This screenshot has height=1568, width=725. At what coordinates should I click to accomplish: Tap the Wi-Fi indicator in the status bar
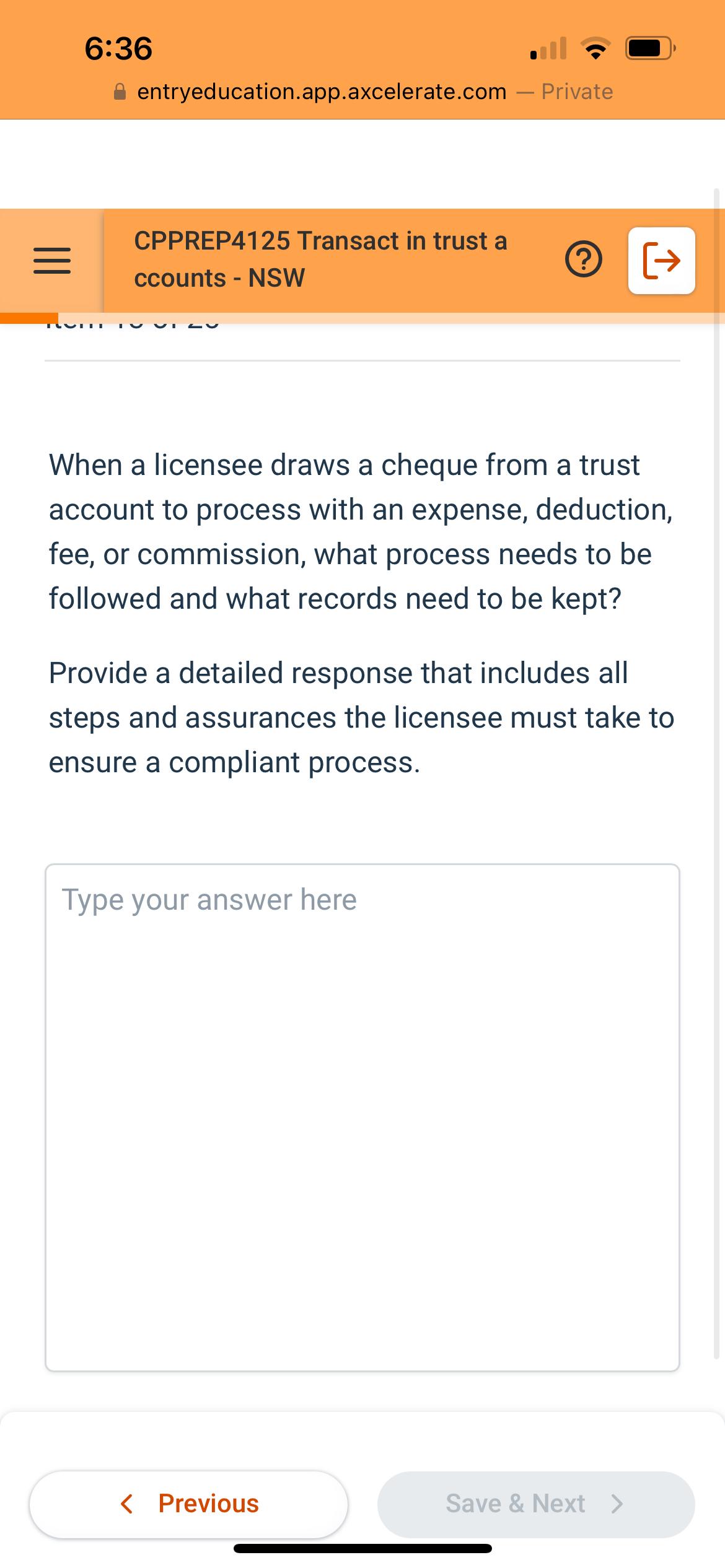pyautogui.click(x=596, y=48)
